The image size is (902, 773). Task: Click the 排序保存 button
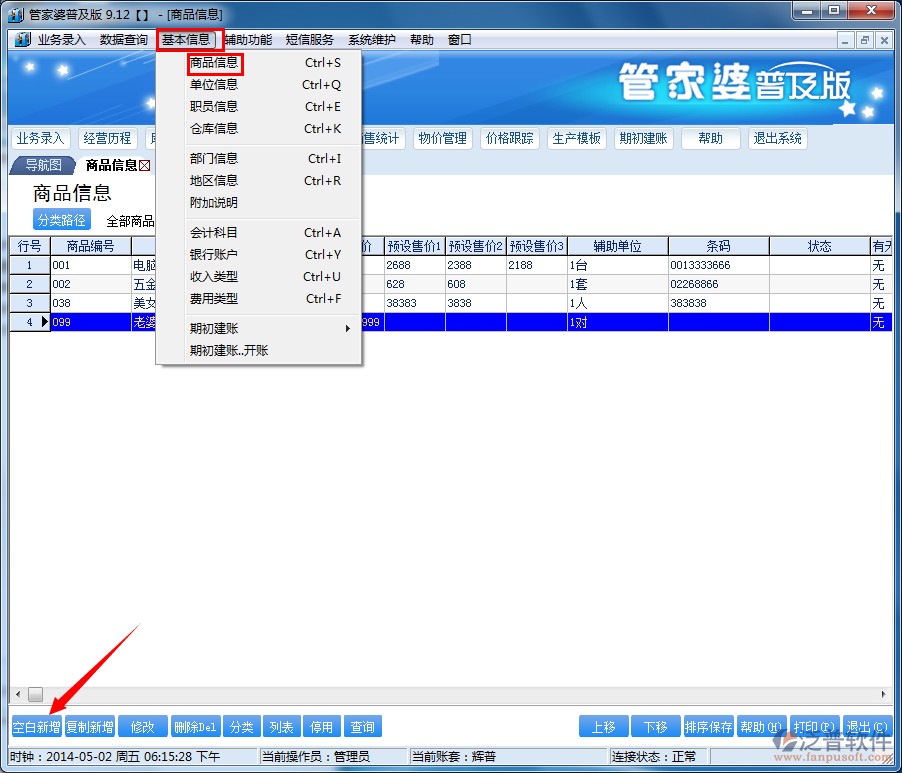click(709, 727)
